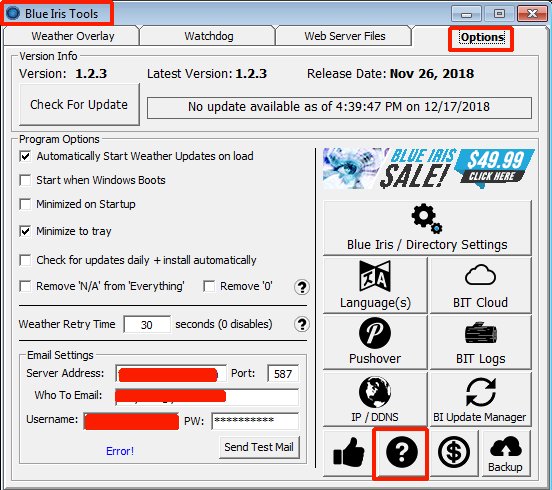Switch to the Watchdog tab
Image resolution: width=552 pixels, height=490 pixels.
tap(208, 36)
